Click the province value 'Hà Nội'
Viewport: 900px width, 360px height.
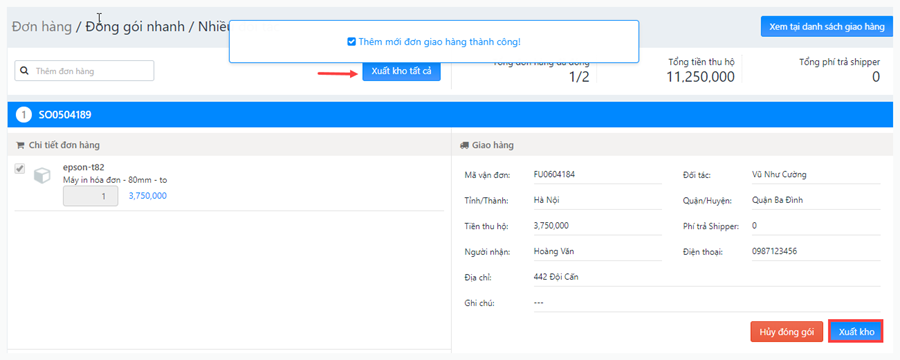click(546, 200)
